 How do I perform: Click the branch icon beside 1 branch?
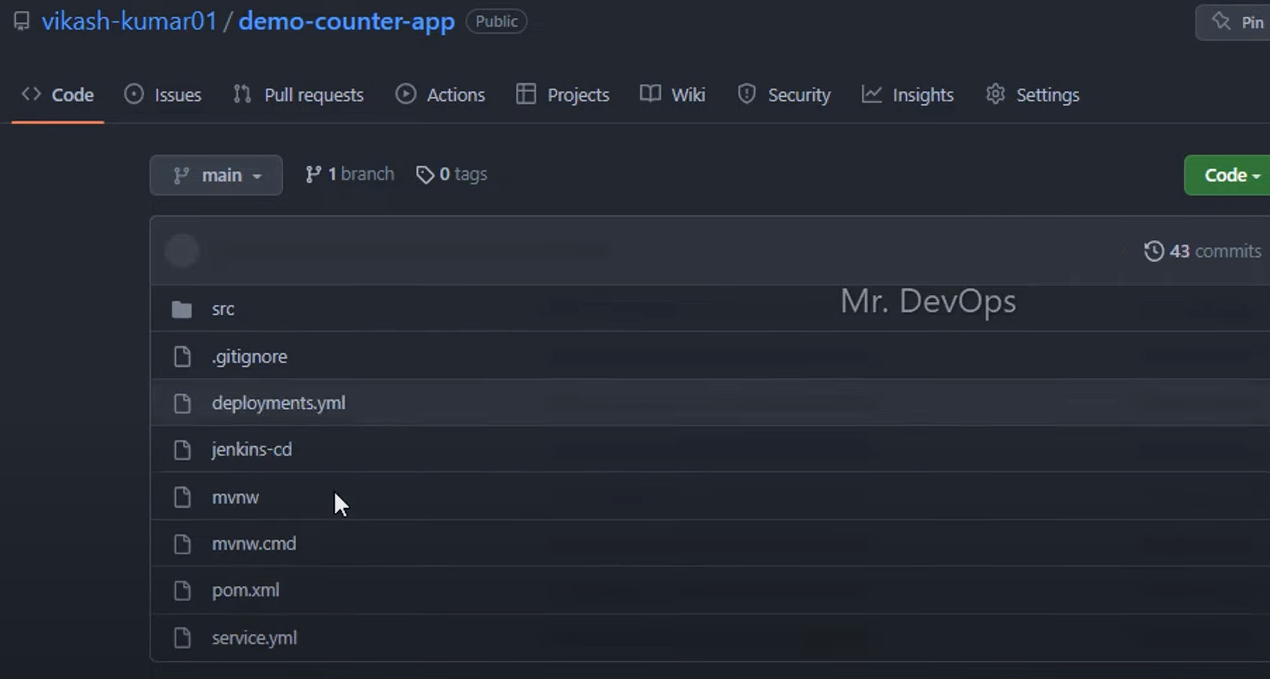pyautogui.click(x=313, y=174)
